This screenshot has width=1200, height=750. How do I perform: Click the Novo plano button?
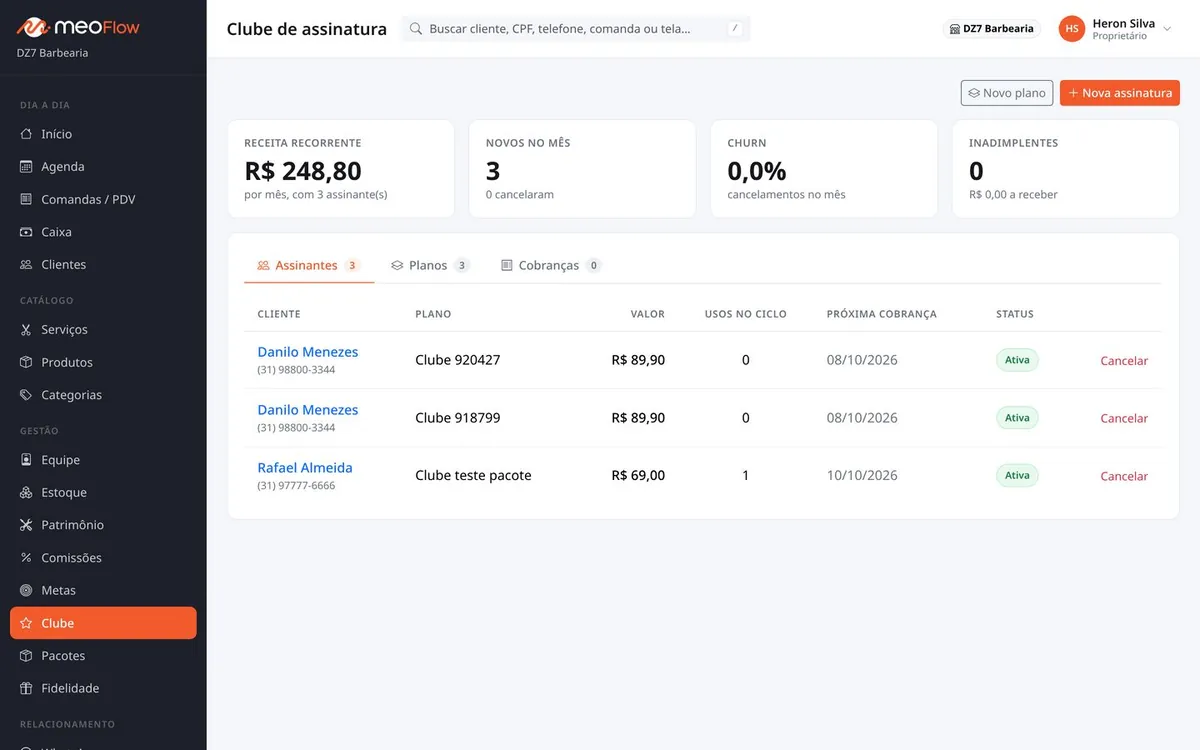tap(1007, 93)
